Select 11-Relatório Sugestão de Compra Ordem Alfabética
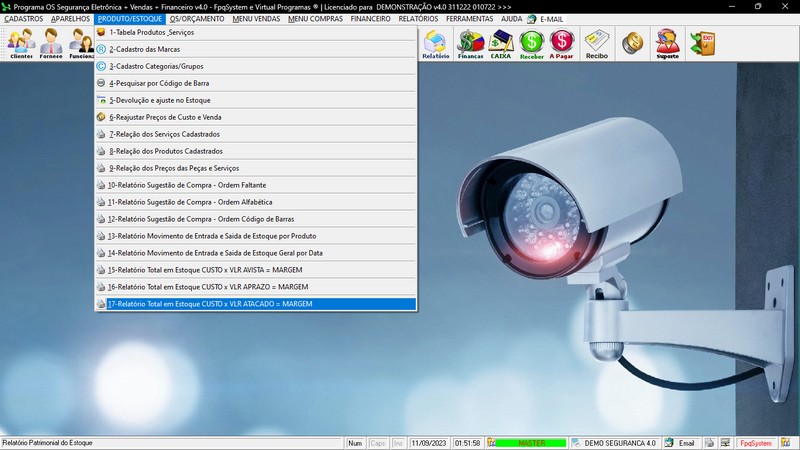800x450 pixels. point(256,202)
